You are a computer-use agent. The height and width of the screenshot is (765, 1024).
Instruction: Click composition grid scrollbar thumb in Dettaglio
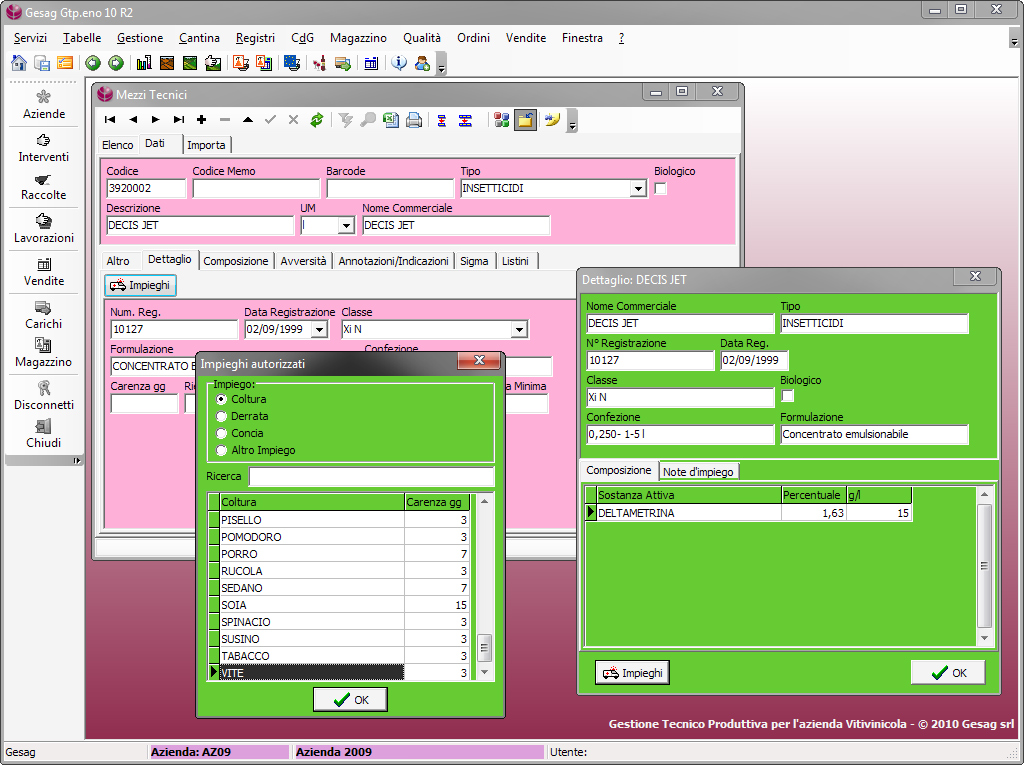click(x=984, y=566)
